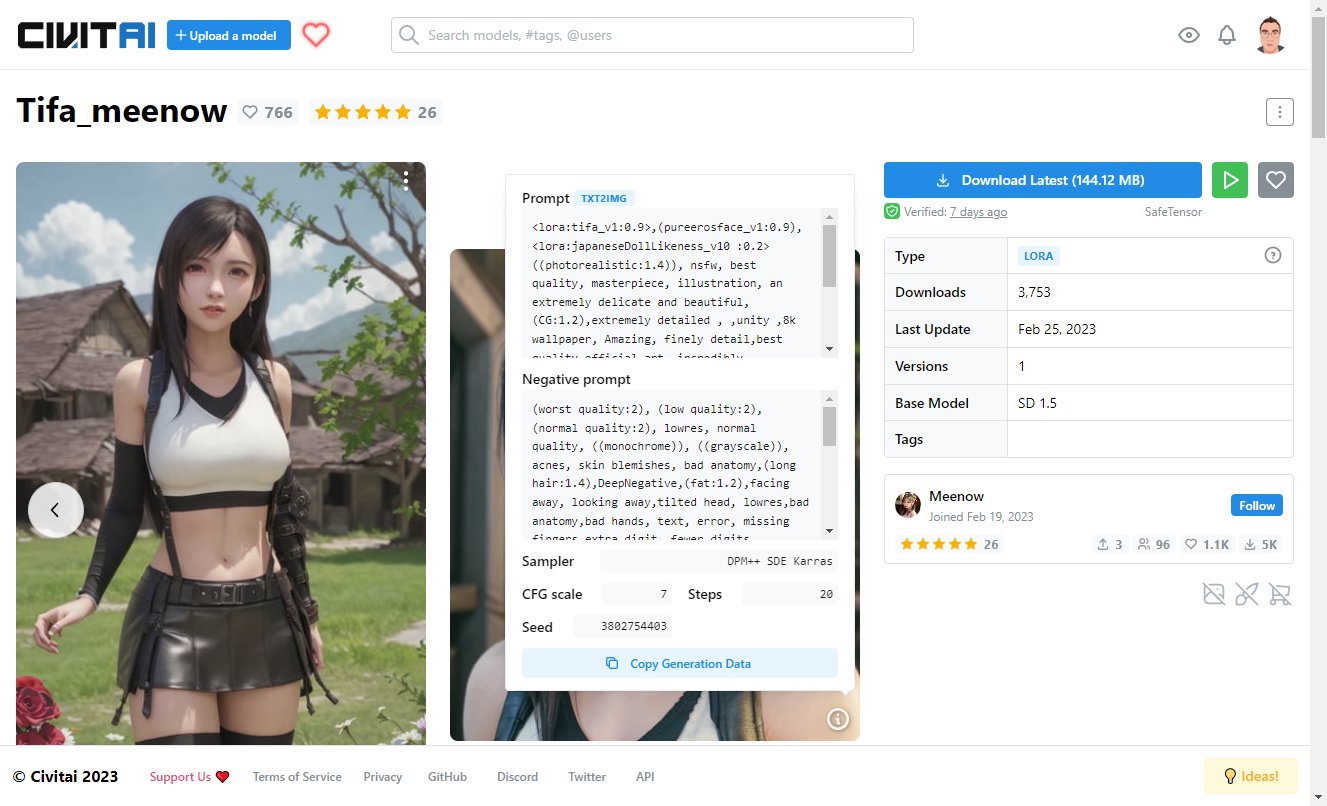Open the GitHub footer link
The height and width of the screenshot is (806, 1327).
pyautogui.click(x=448, y=777)
